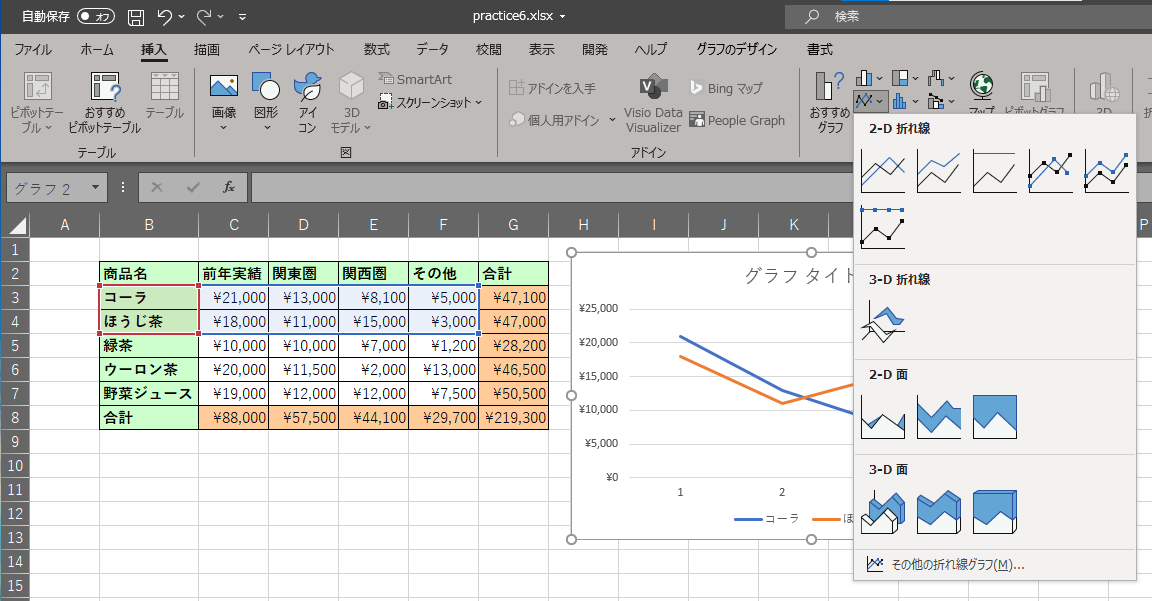Click the insert function fx icon
This screenshot has height=601, width=1152.
229,188
